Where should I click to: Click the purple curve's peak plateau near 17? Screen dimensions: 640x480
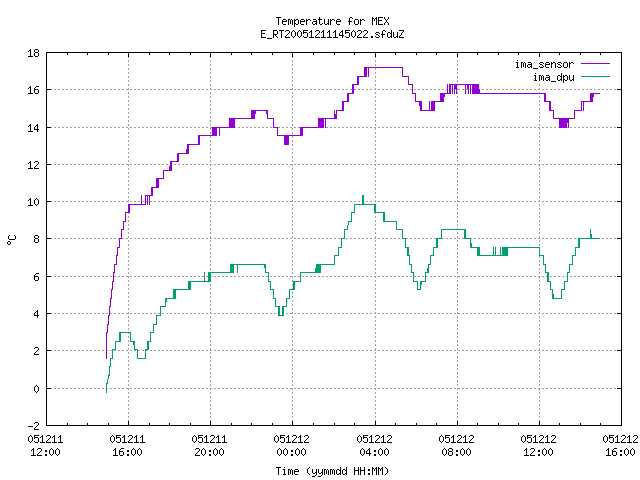[x=384, y=68]
